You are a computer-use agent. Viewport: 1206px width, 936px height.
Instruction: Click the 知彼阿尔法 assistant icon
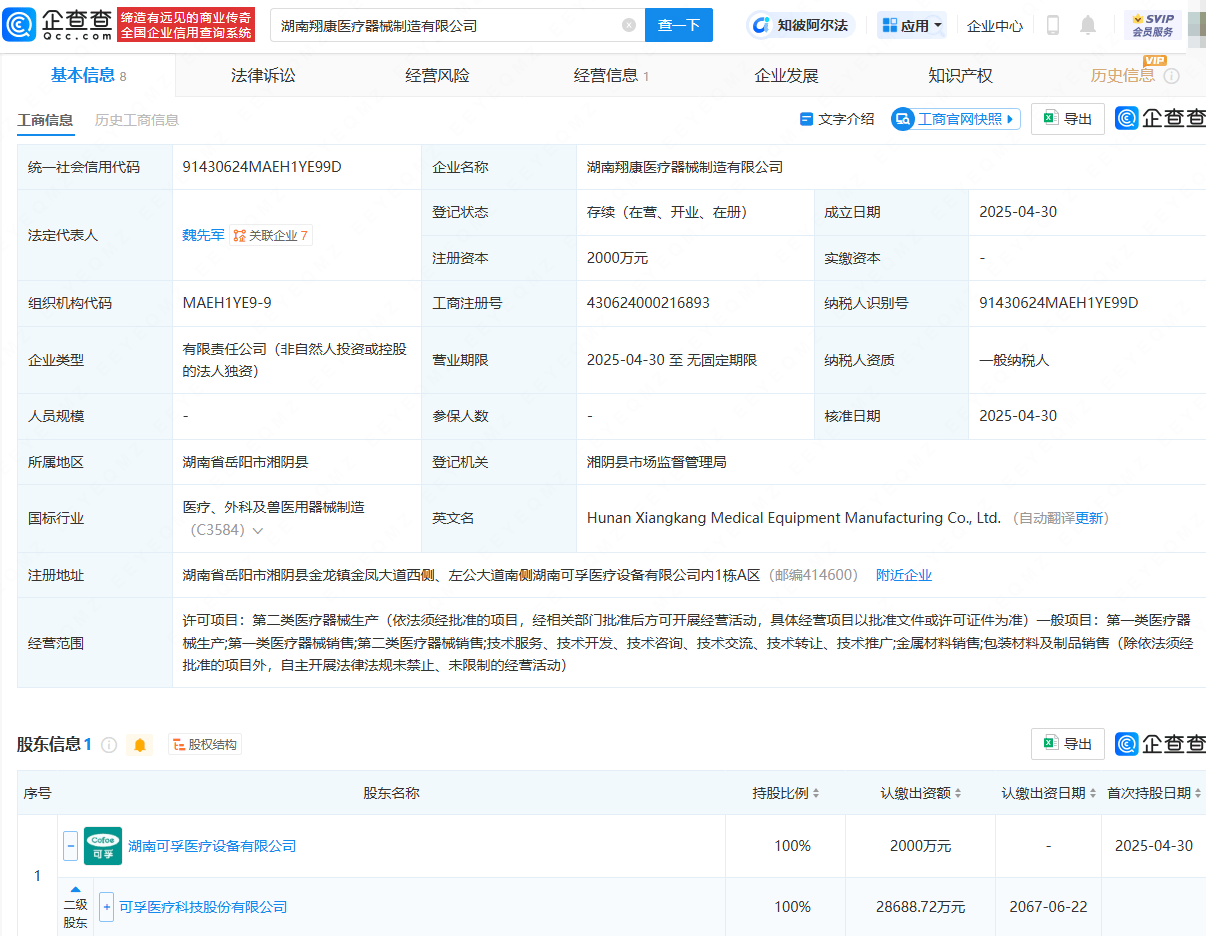click(x=762, y=25)
